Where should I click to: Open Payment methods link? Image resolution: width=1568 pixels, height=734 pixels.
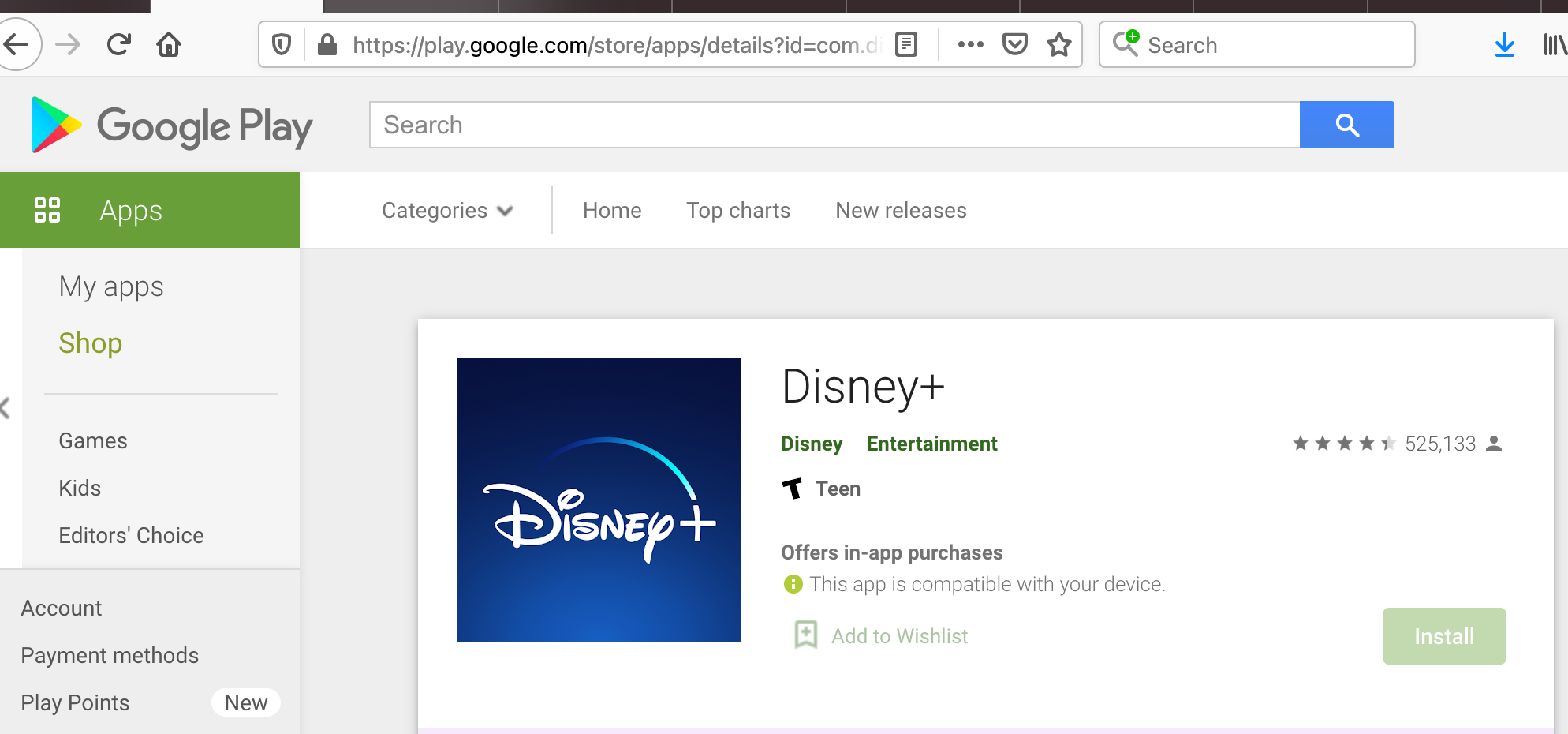[x=110, y=656]
